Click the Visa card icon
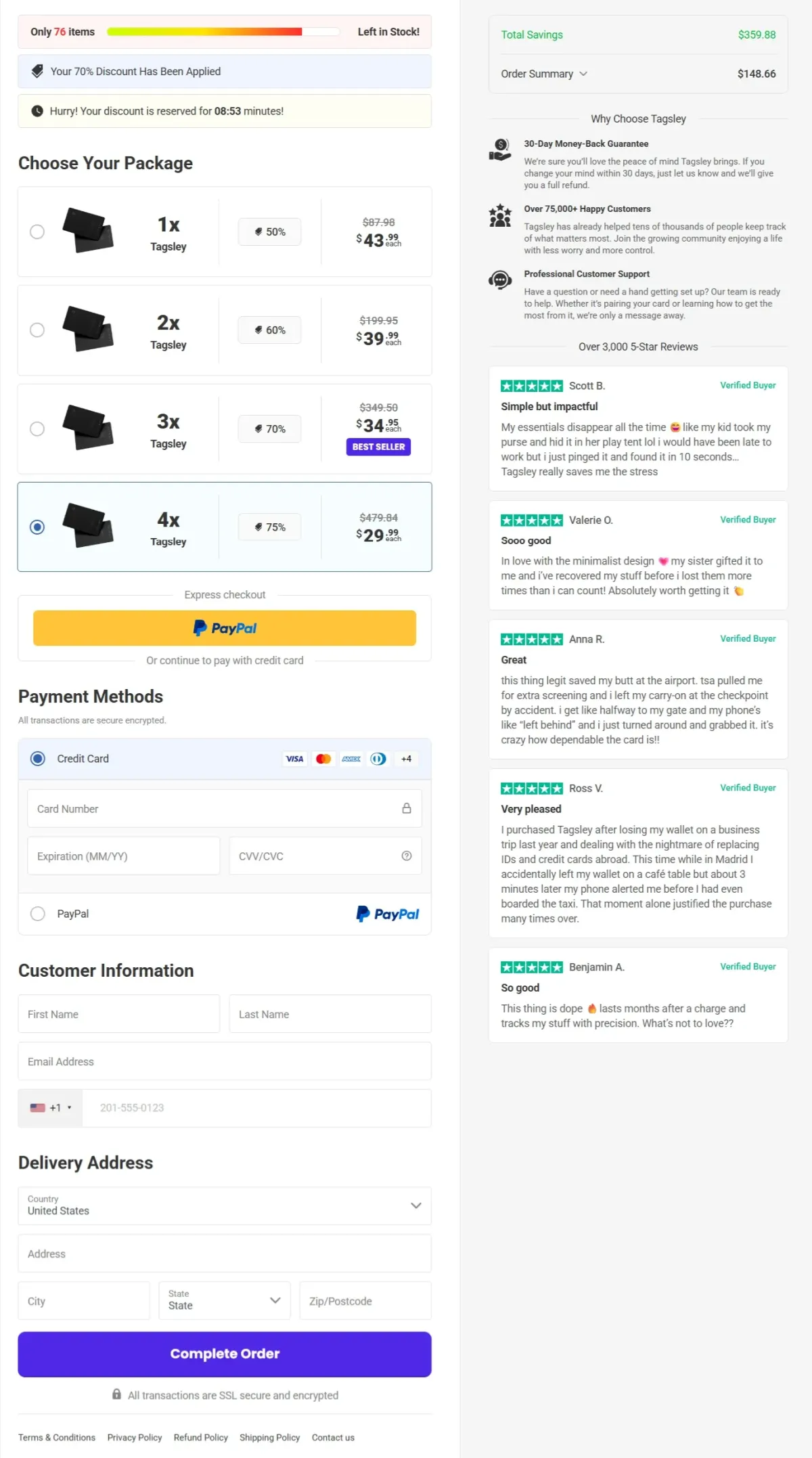The height and width of the screenshot is (1458, 812). pyautogui.click(x=294, y=759)
